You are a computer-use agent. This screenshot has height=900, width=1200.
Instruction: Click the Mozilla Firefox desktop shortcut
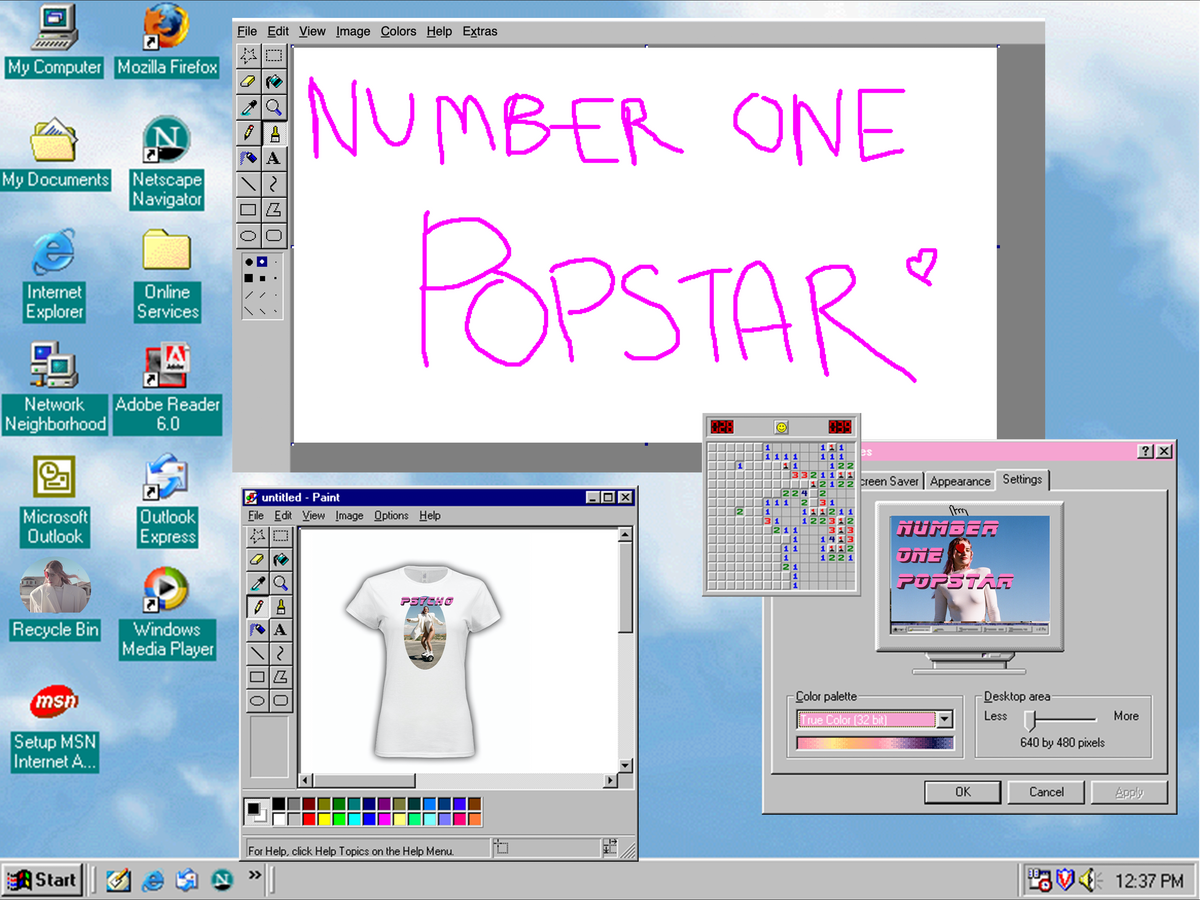point(167,41)
